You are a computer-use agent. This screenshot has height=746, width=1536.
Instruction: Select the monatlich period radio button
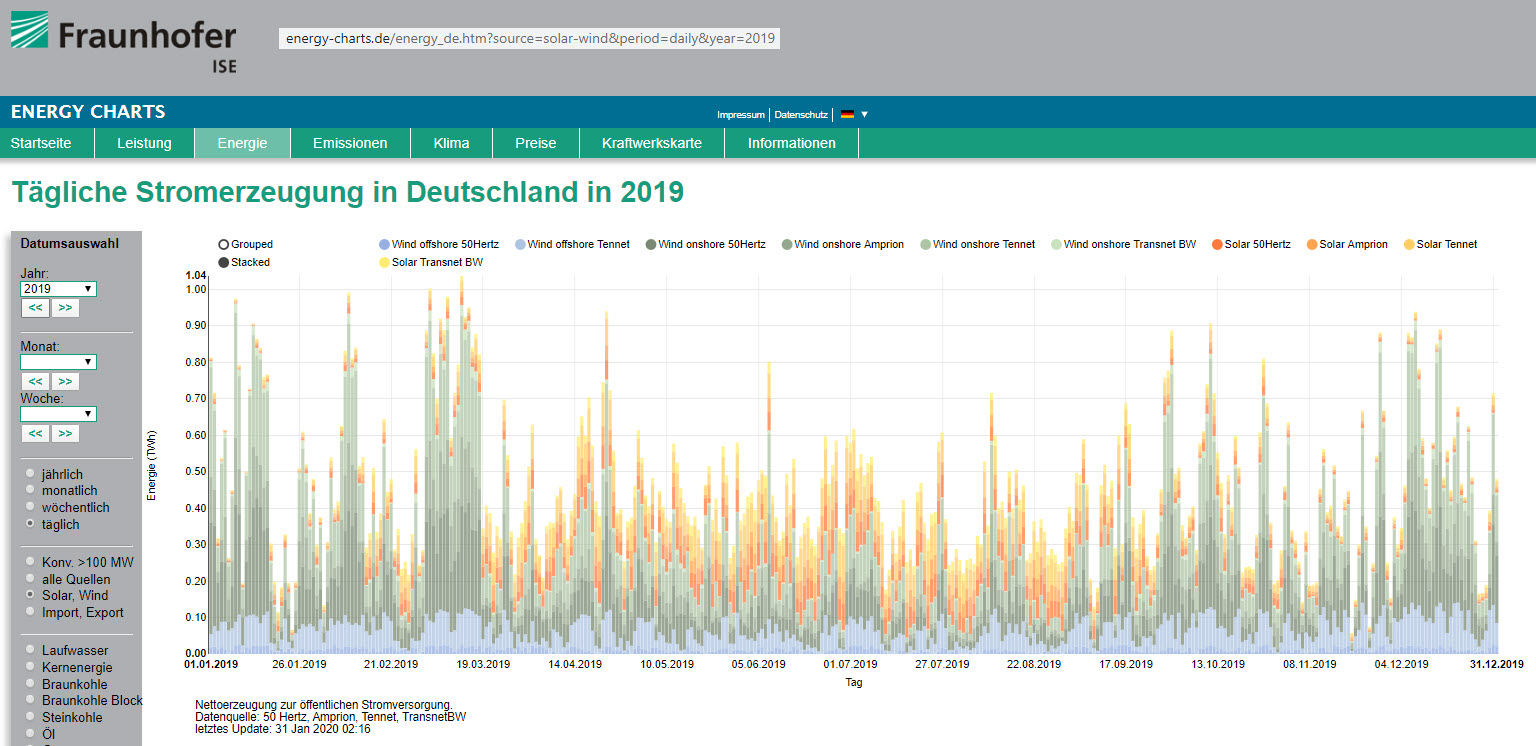coord(30,491)
